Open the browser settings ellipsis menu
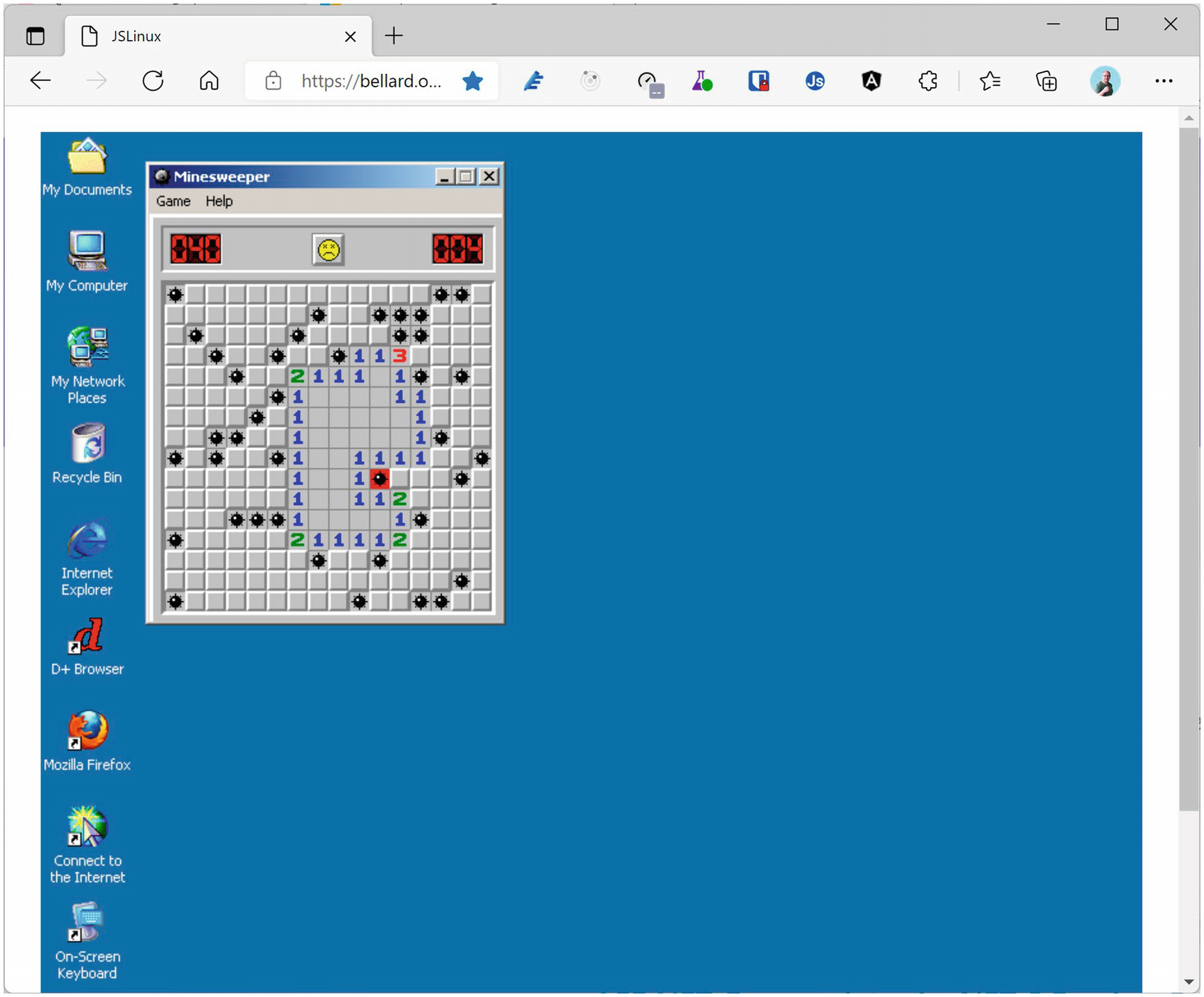Viewport: 1204px width, 997px height. click(1163, 80)
